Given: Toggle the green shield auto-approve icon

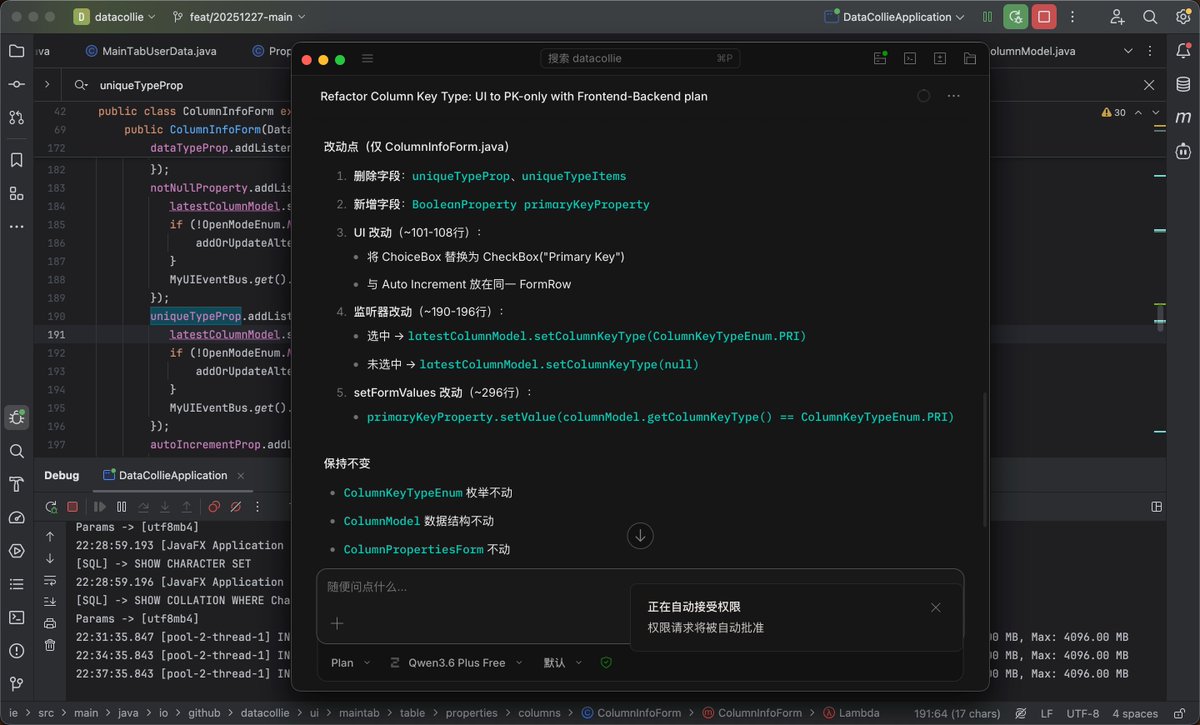Looking at the screenshot, I should point(605,662).
